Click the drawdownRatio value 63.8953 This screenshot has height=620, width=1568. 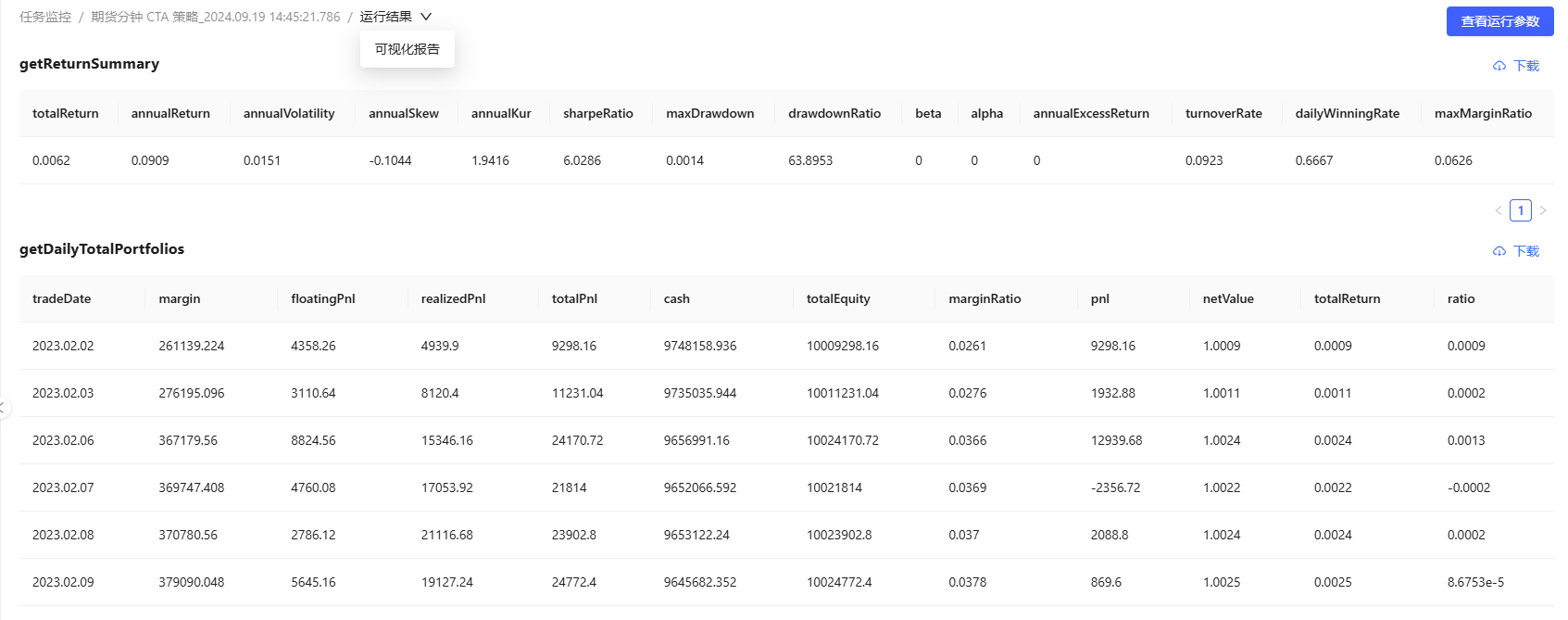tap(810, 160)
